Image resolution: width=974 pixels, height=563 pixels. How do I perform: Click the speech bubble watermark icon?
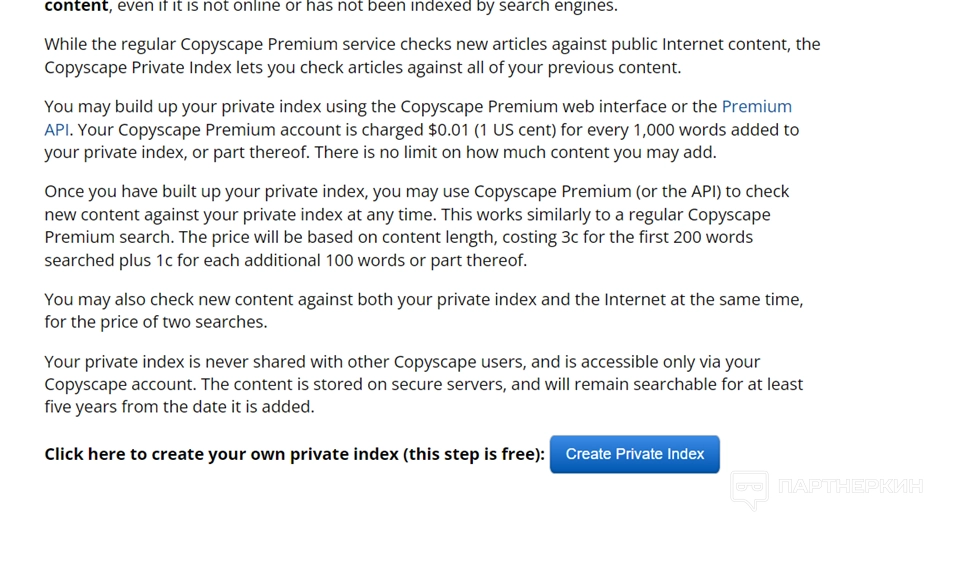(x=749, y=489)
